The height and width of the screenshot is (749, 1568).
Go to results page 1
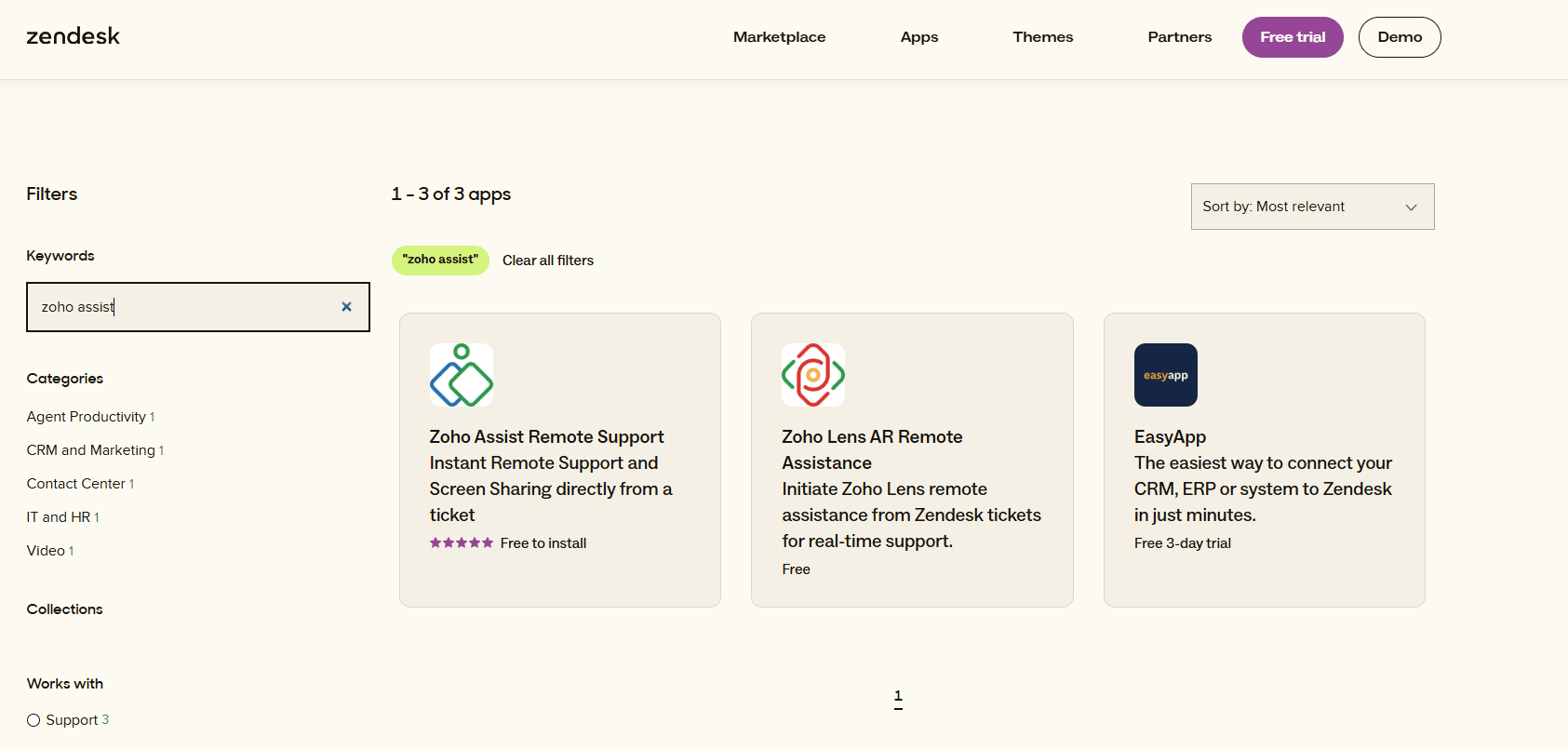pos(898,696)
